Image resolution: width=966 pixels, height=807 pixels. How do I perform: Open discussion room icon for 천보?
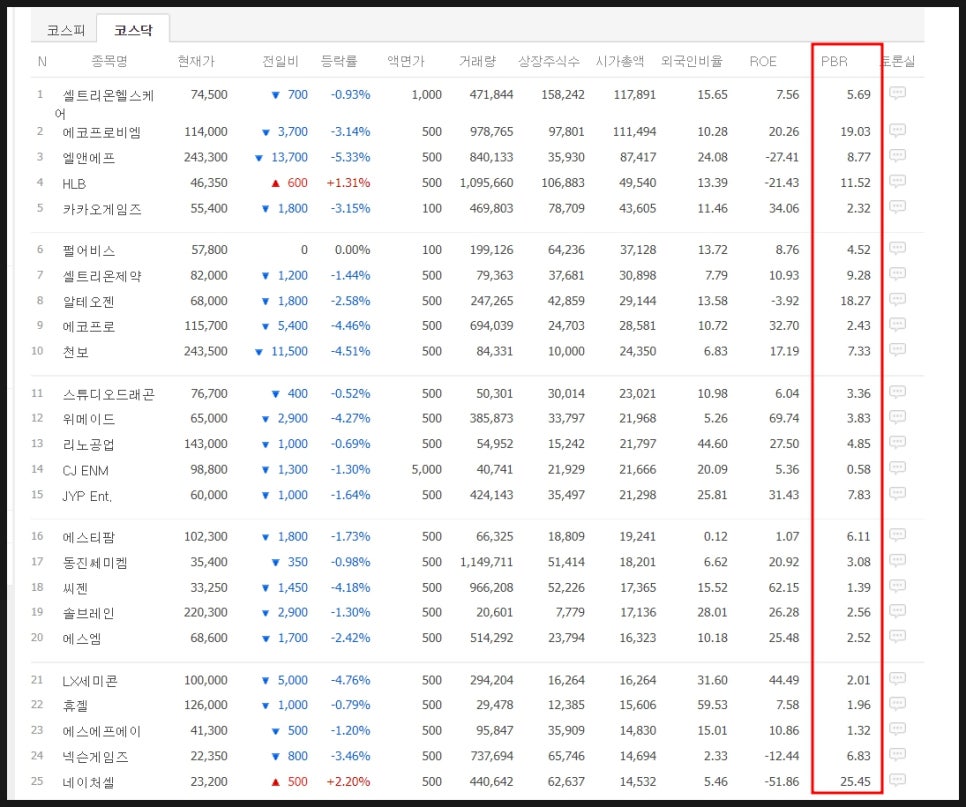tap(897, 350)
